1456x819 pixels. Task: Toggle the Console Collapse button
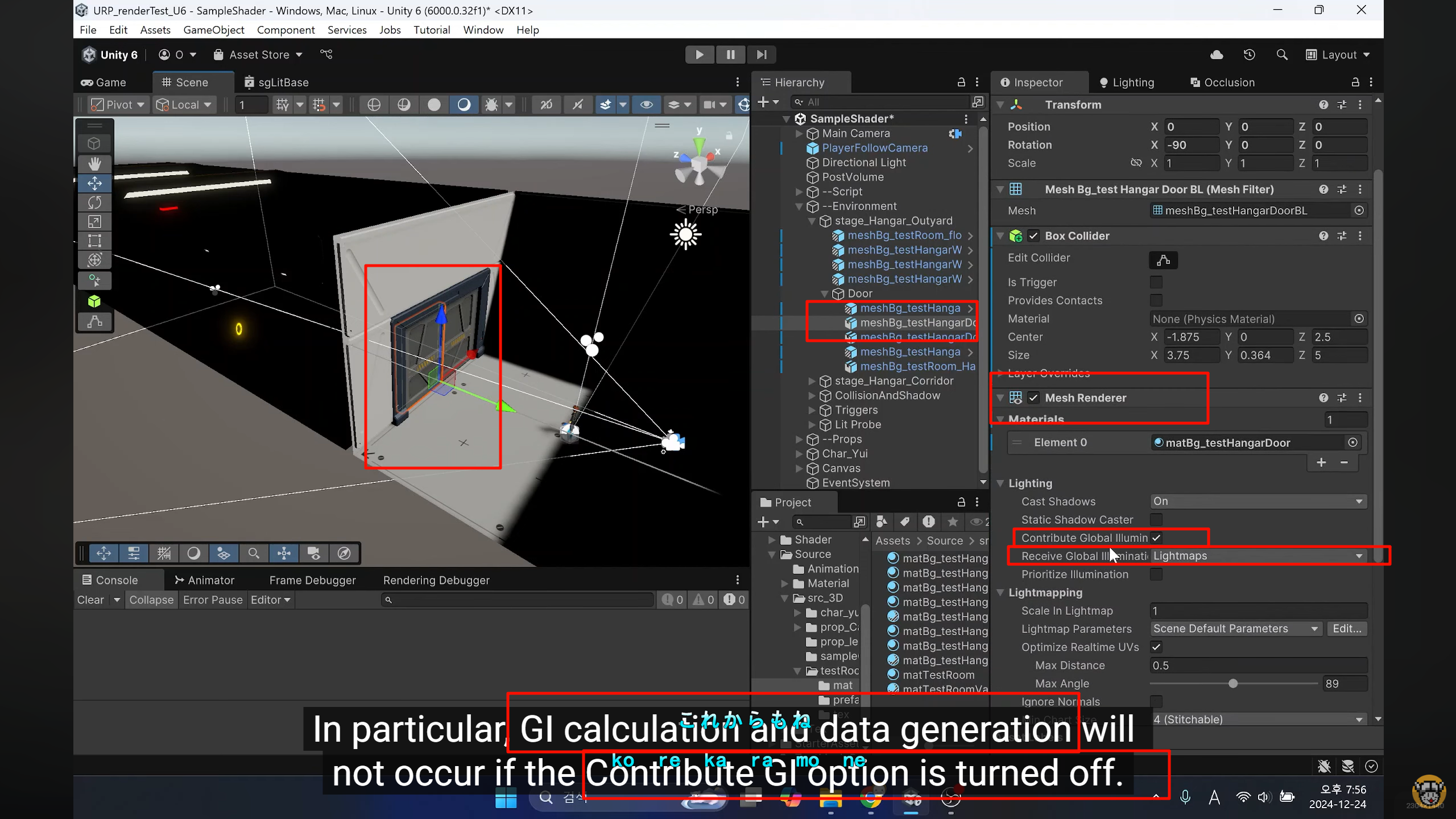[151, 600]
